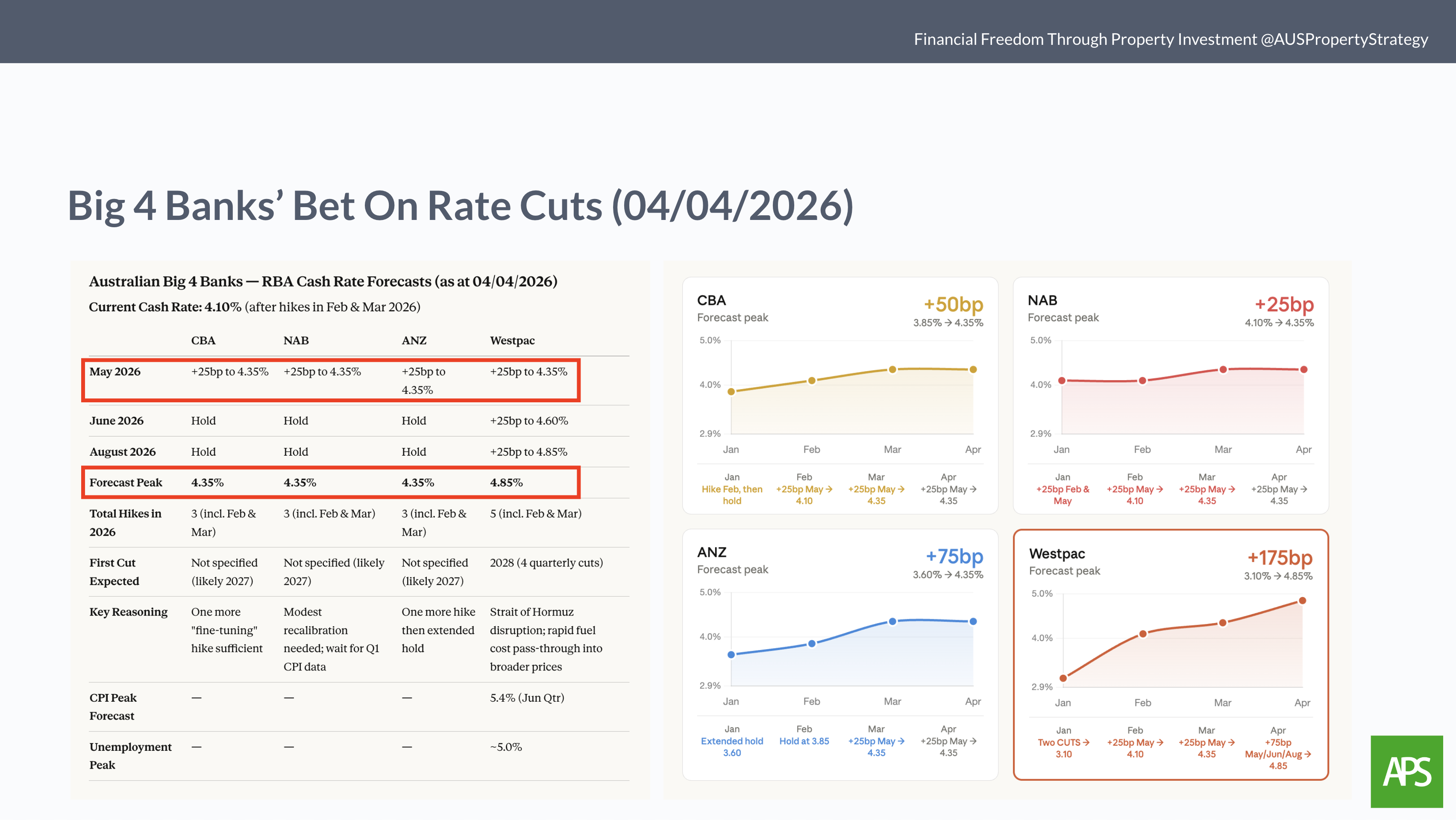Click the 'Extended hold 3.60' ANZ note
The image size is (1456, 820).
pos(731,747)
